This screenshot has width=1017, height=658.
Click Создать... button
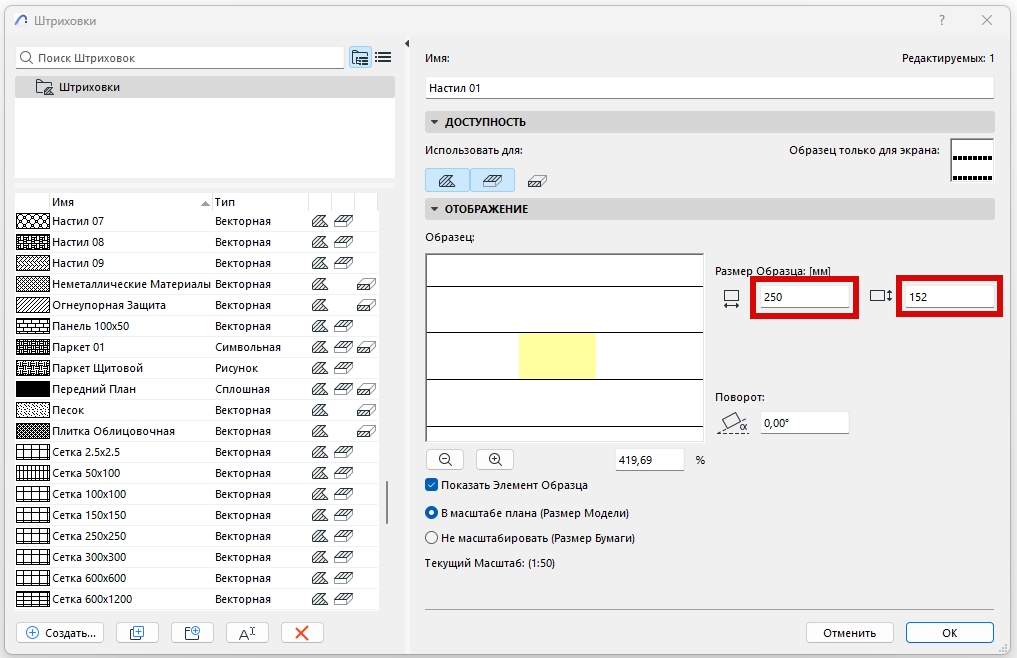pos(60,633)
